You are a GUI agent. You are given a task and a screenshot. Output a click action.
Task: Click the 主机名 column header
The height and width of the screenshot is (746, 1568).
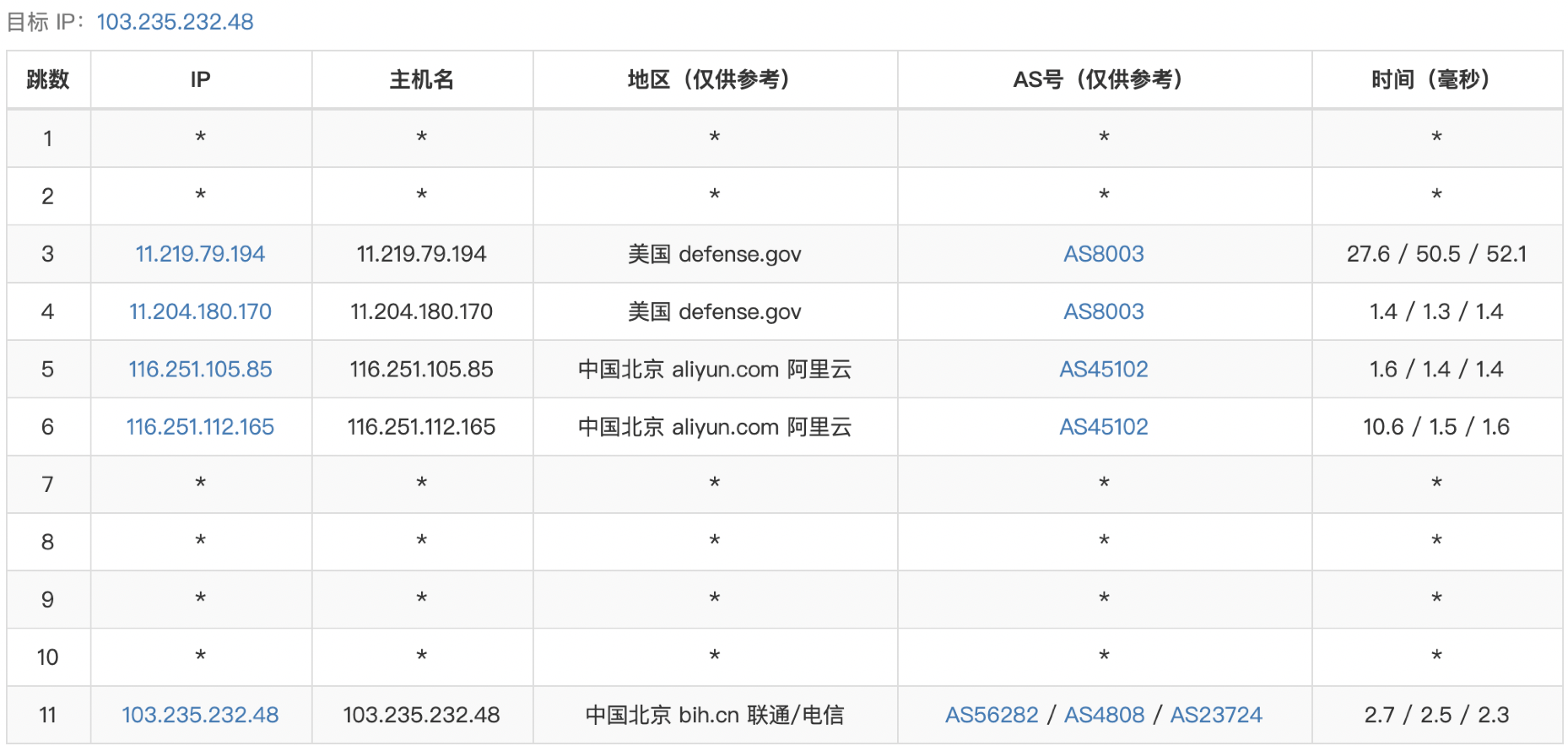(x=422, y=79)
